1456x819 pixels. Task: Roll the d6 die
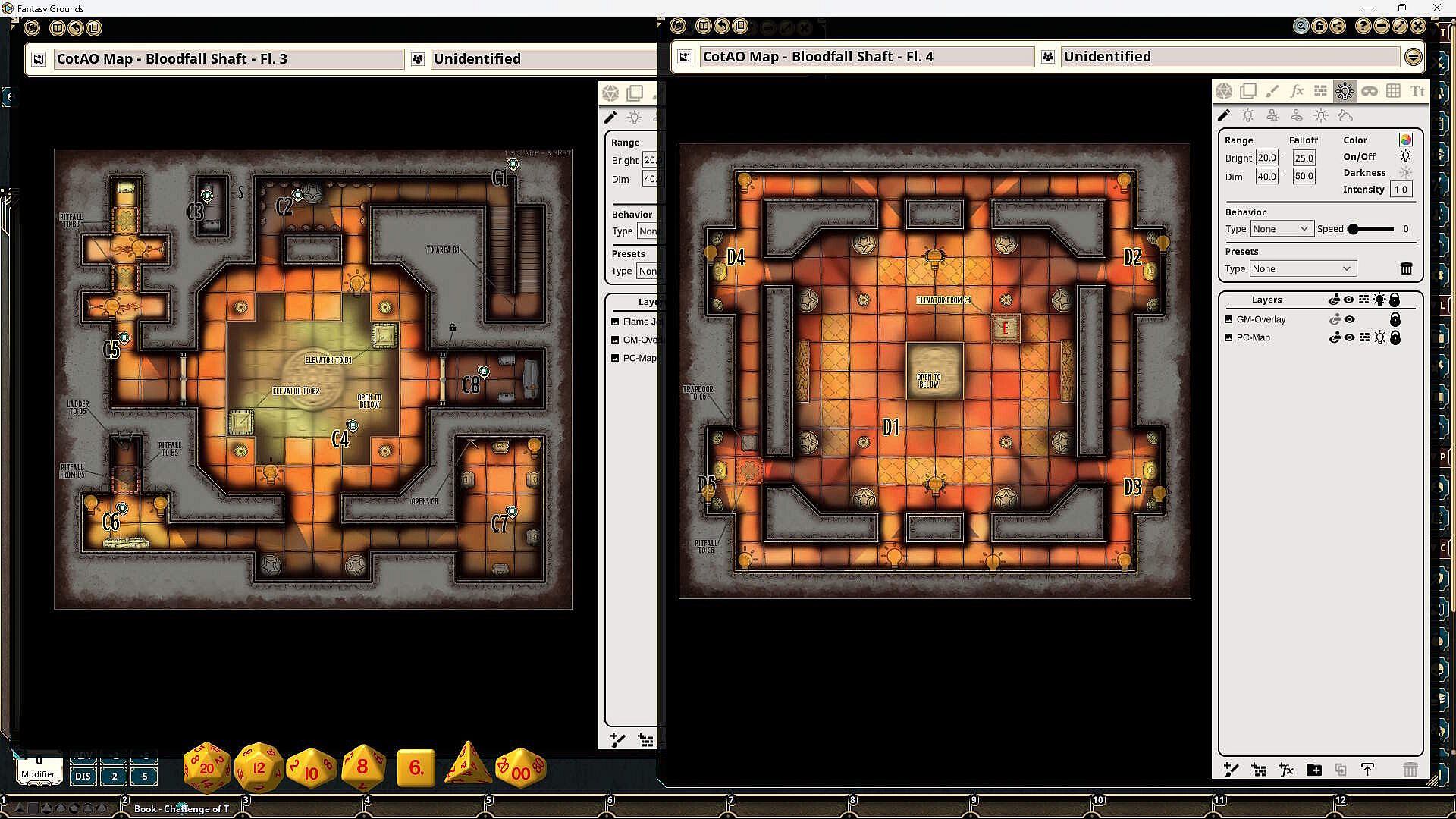click(416, 768)
